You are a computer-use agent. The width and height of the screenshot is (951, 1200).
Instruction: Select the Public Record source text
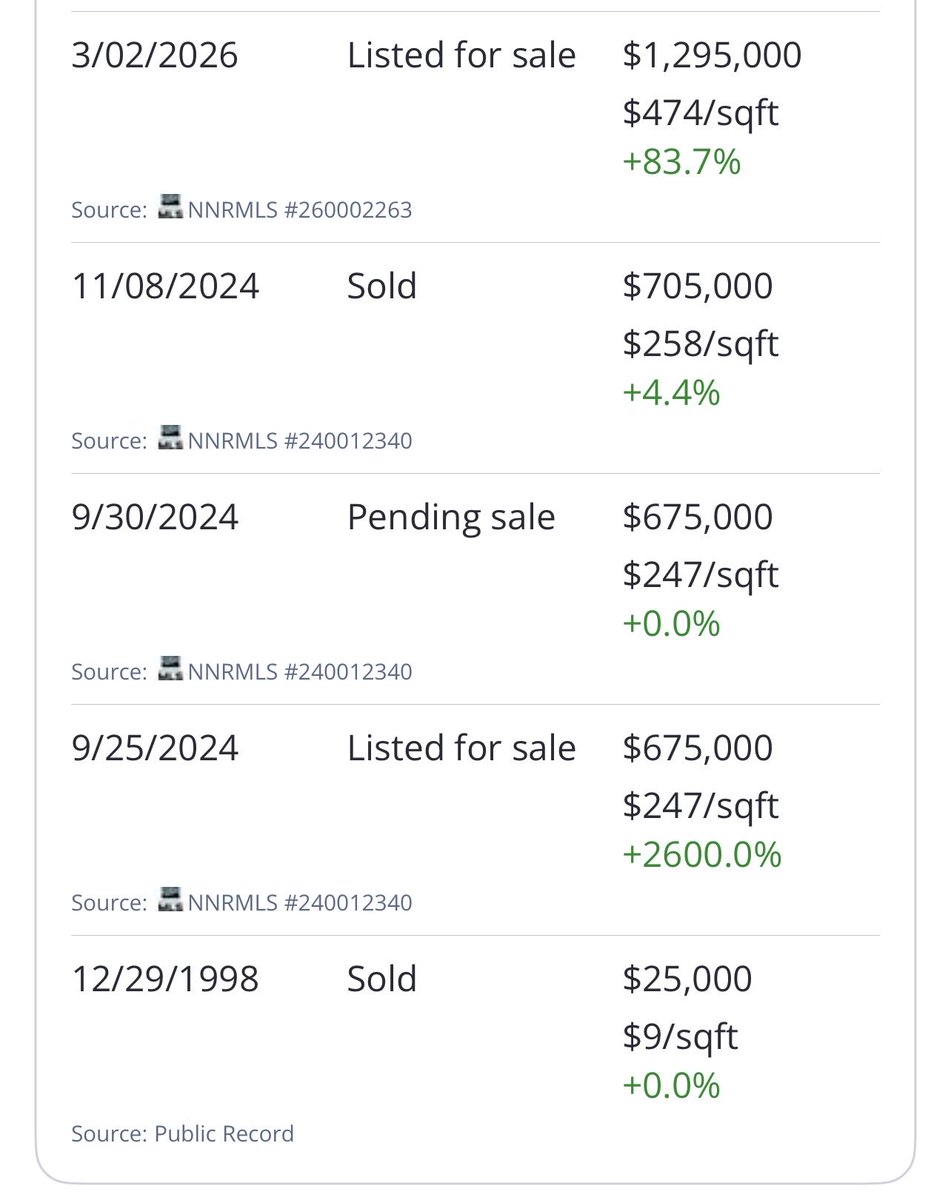tap(224, 1133)
